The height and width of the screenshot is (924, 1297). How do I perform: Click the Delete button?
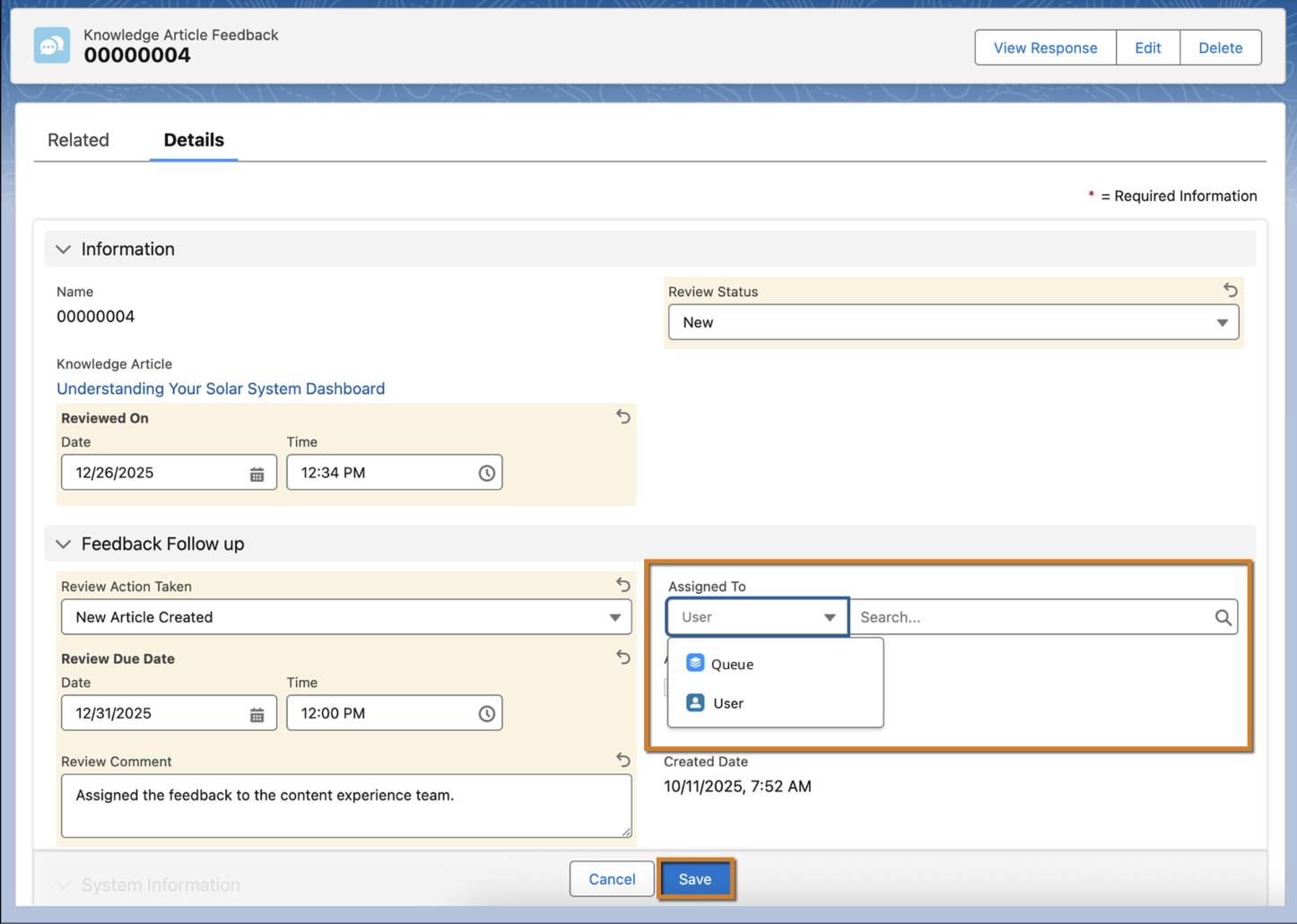coord(1221,48)
